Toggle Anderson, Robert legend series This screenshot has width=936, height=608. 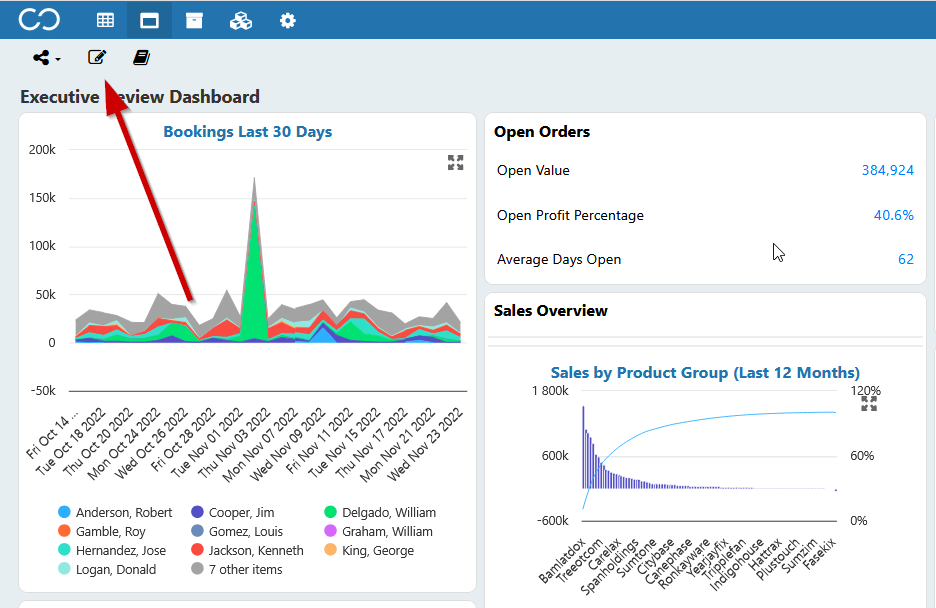115,513
